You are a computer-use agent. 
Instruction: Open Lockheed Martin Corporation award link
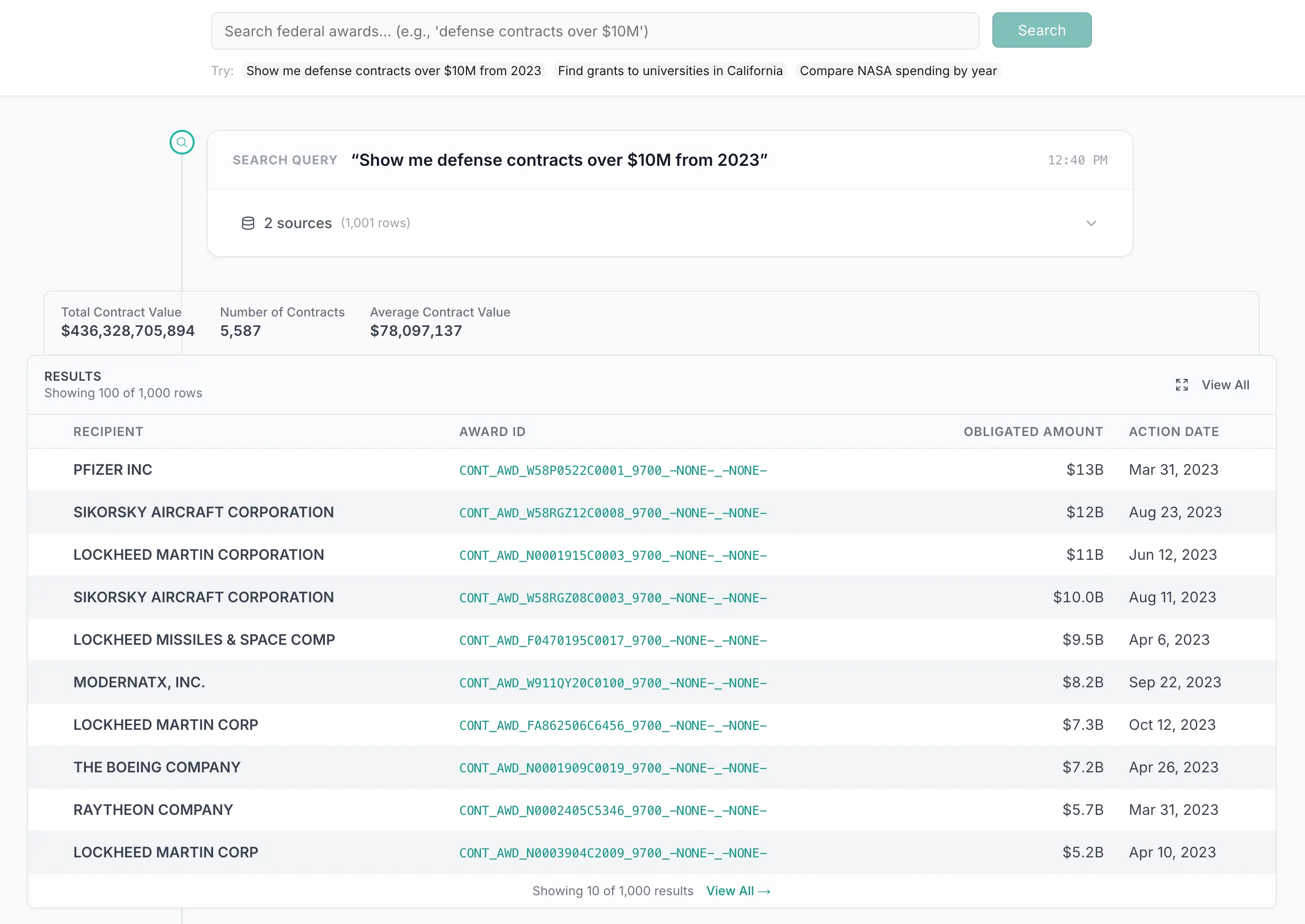pos(613,556)
